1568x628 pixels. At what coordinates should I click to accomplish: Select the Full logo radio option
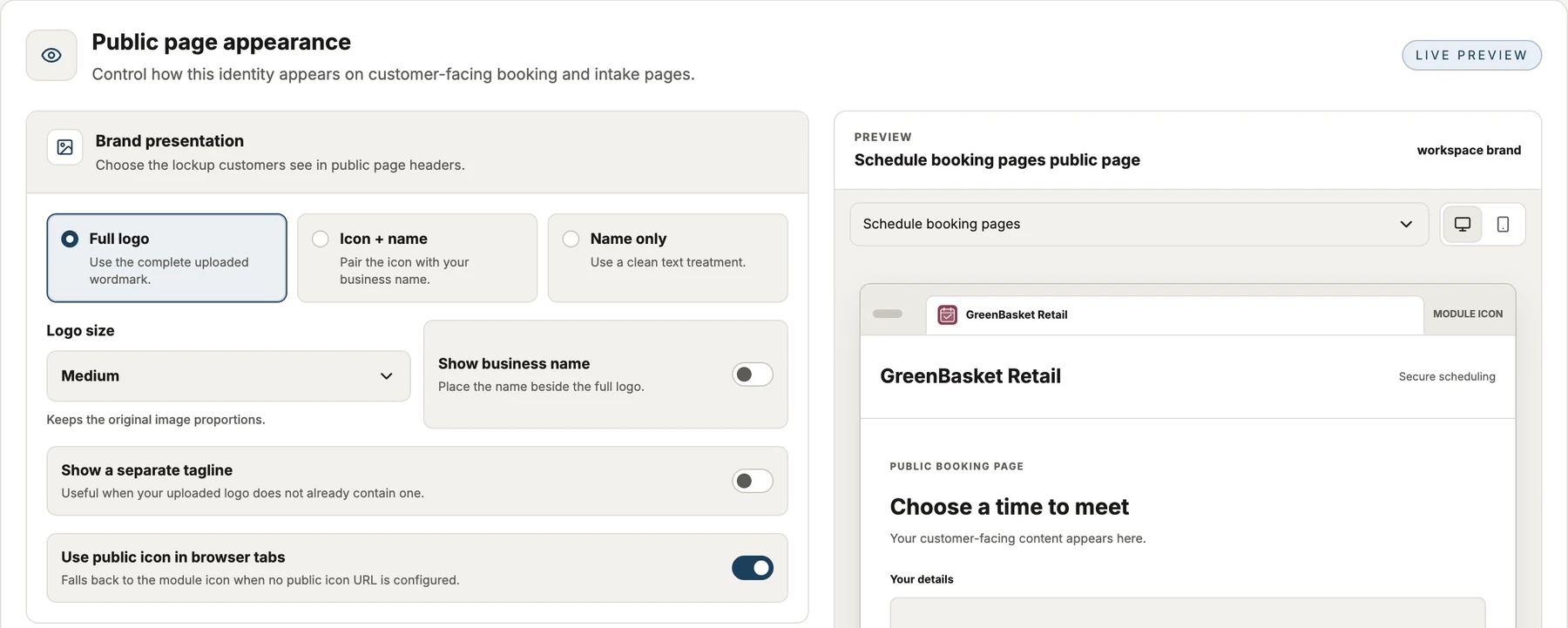(x=70, y=239)
